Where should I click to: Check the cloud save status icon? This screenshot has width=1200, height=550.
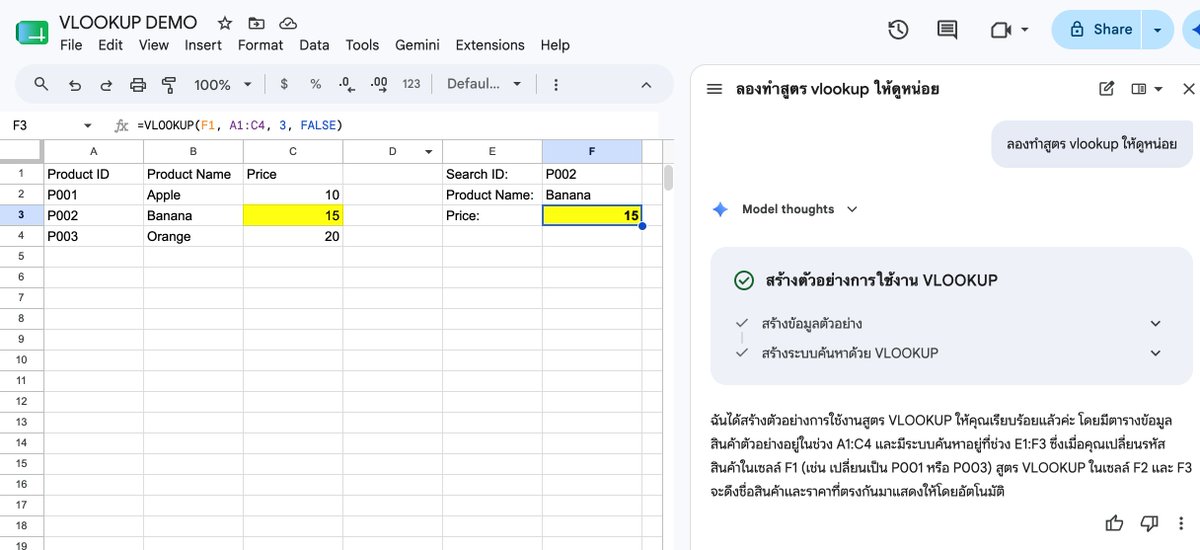[x=288, y=23]
